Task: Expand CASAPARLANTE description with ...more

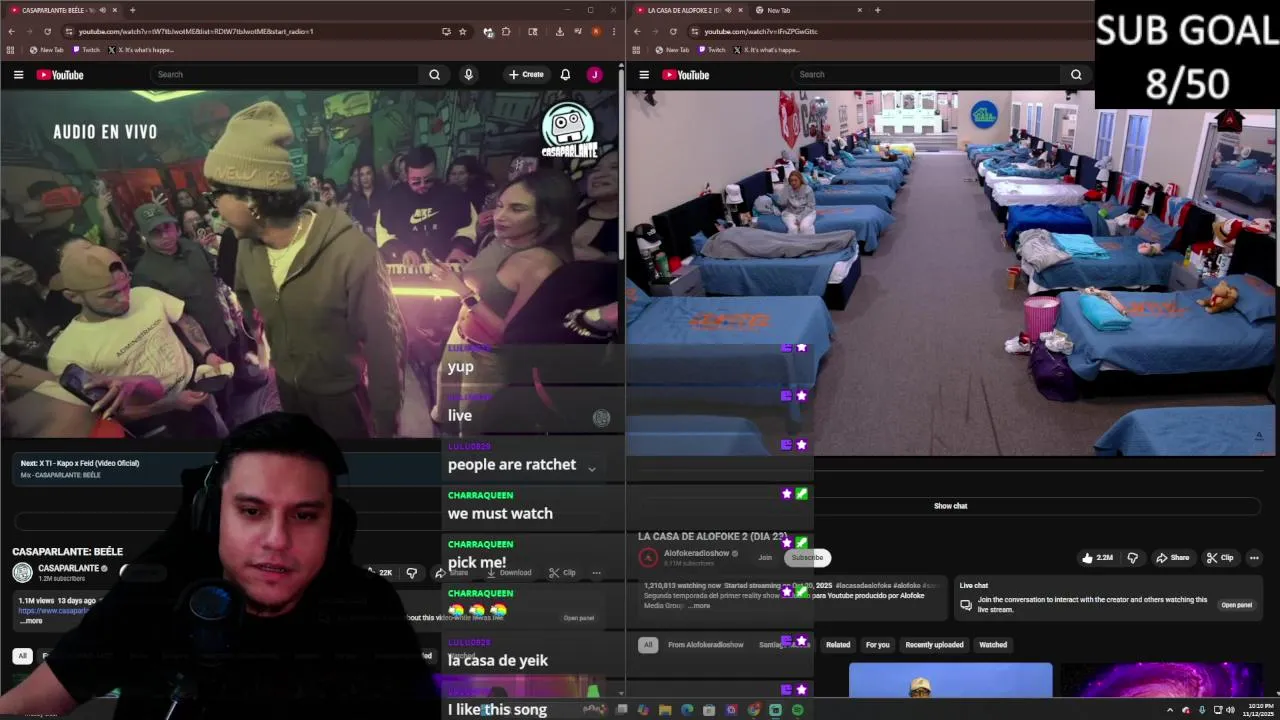Action: pos(31,621)
